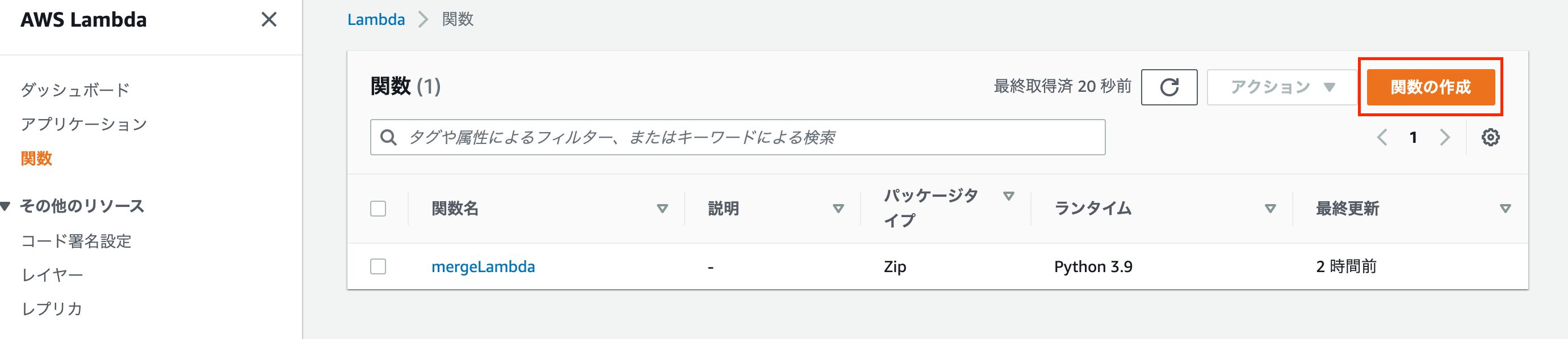Go to next page arrow
The image size is (1568, 339).
(1445, 137)
